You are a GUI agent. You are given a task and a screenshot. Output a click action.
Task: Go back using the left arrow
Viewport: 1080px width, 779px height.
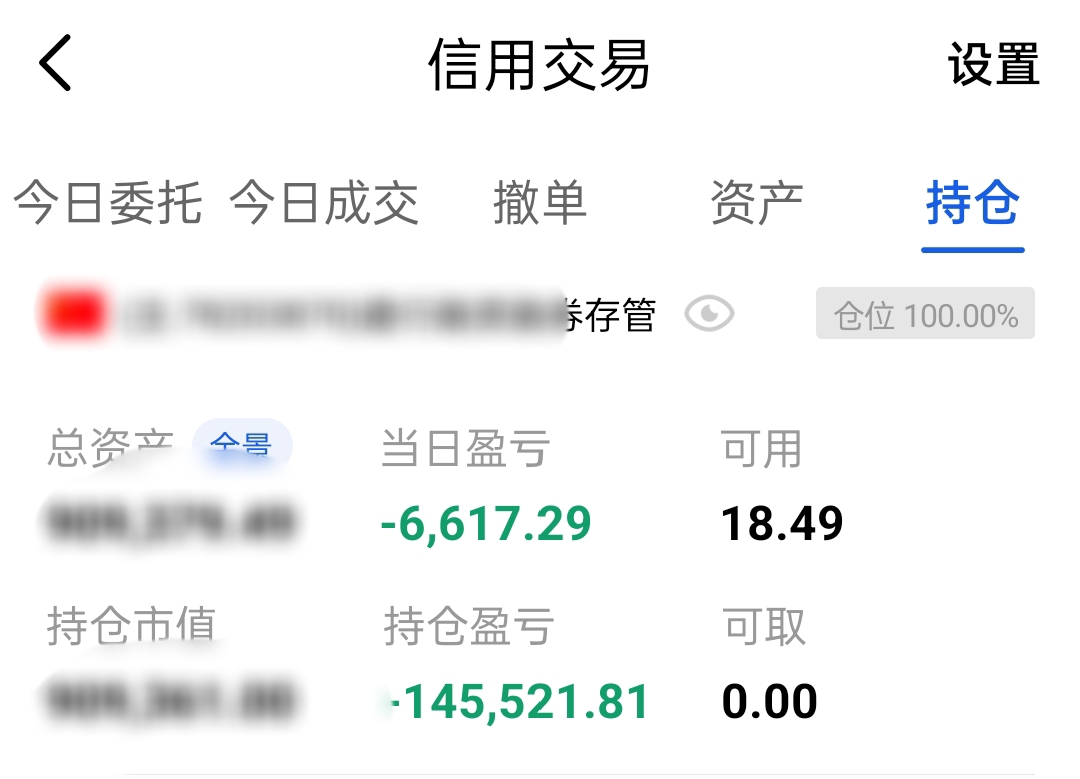click(55, 63)
